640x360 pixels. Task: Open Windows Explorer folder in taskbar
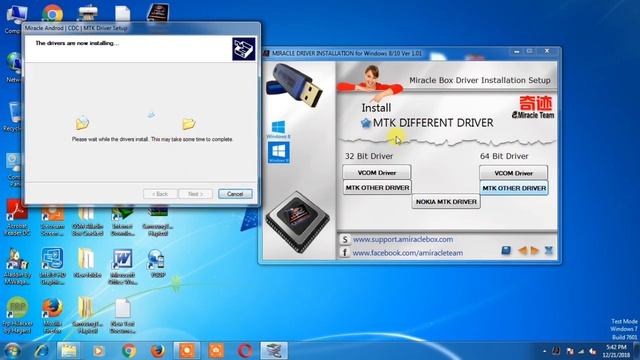pos(69,351)
